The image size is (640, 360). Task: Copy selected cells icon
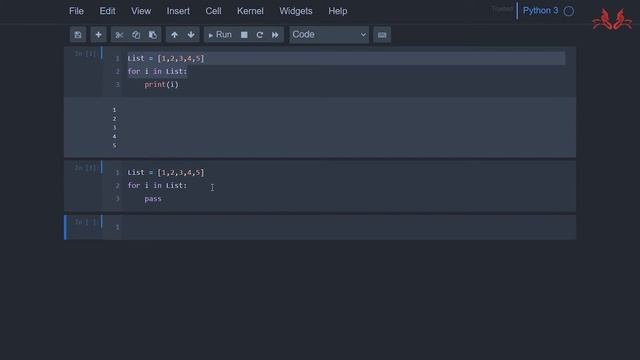tap(136, 35)
